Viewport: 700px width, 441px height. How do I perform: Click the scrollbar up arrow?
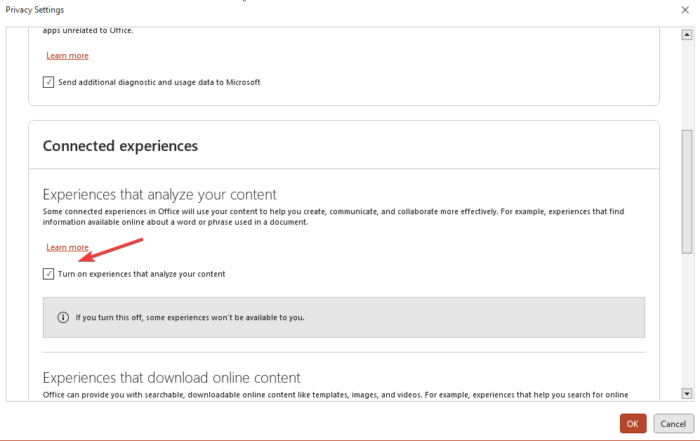tap(686, 34)
